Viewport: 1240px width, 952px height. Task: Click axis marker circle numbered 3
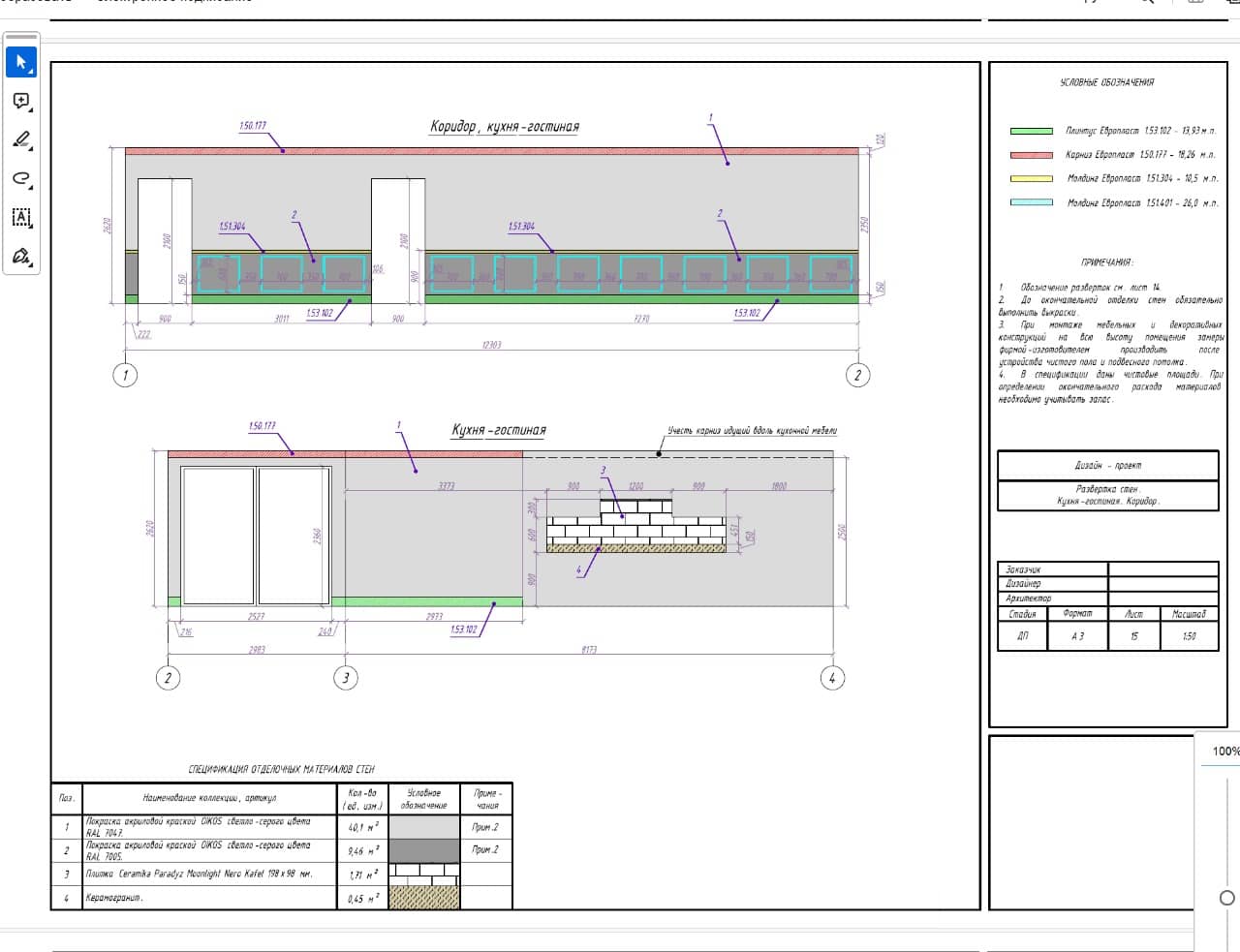tap(346, 678)
